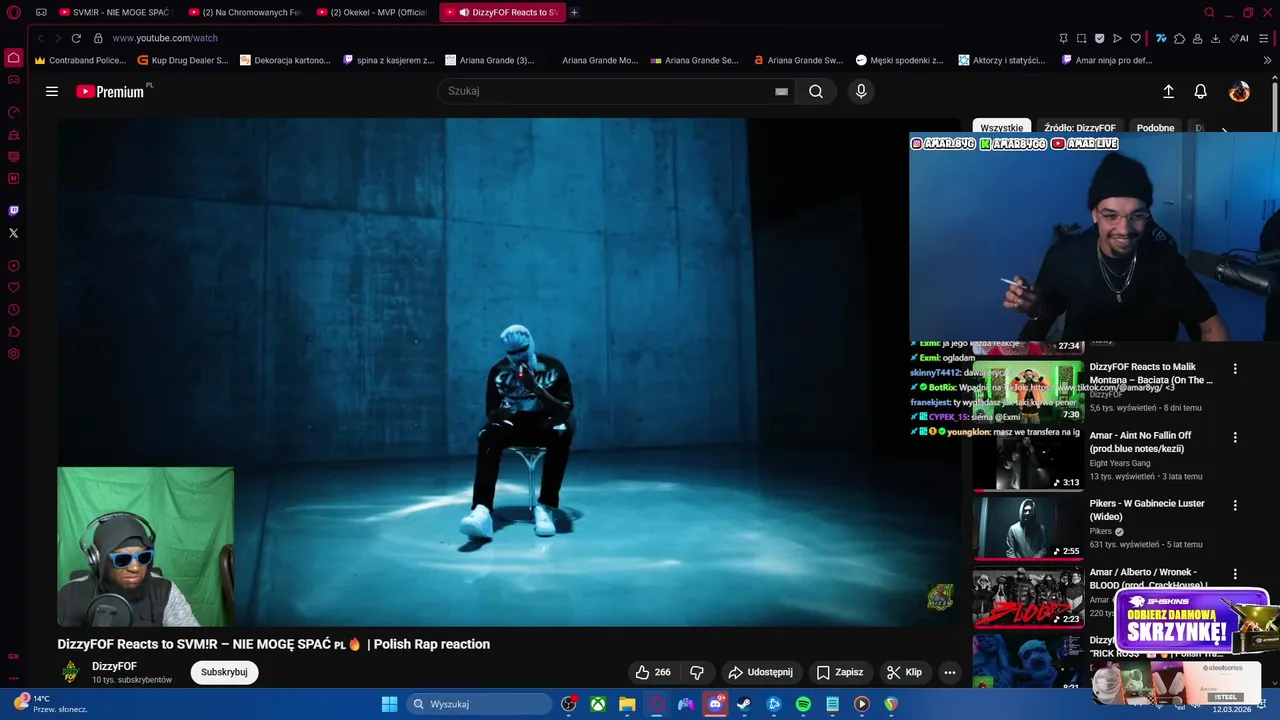Open Easy Setup menu in address toolbar
Viewport: 1280px width, 720px height.
[1264, 38]
